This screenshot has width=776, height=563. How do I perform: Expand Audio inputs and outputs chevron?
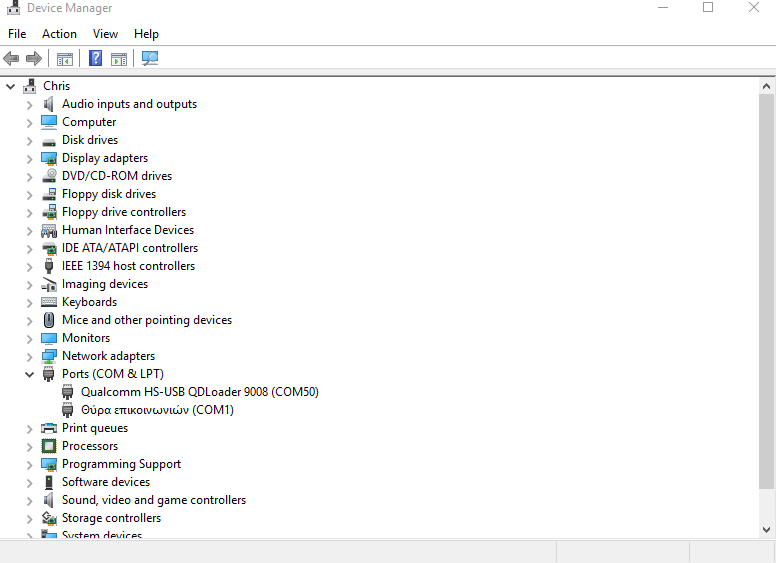29,105
